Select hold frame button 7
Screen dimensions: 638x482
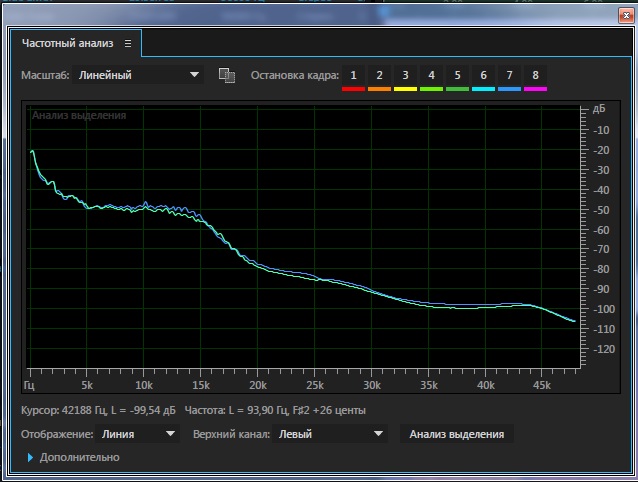coord(509,76)
